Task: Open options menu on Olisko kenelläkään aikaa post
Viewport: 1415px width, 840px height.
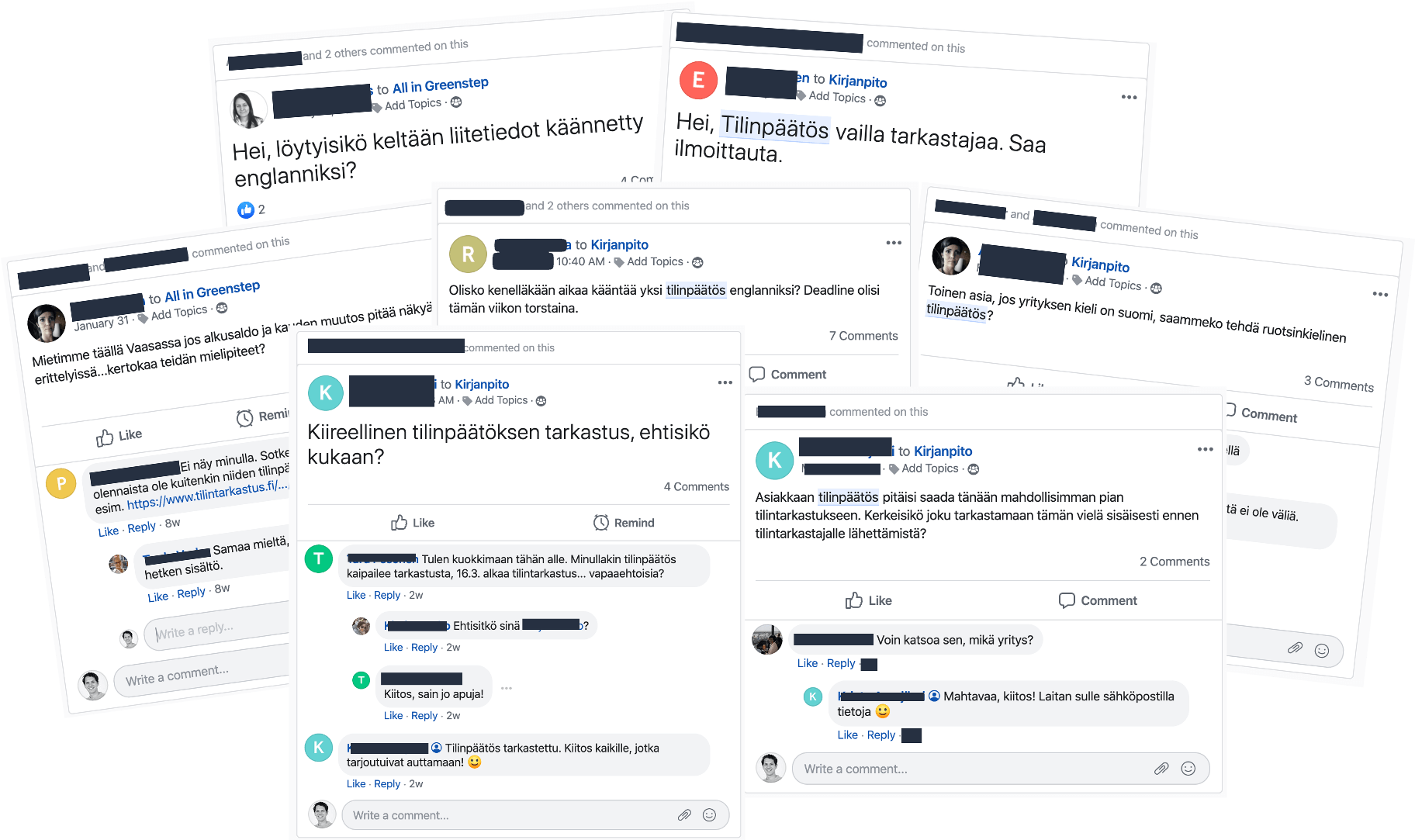Action: (894, 243)
